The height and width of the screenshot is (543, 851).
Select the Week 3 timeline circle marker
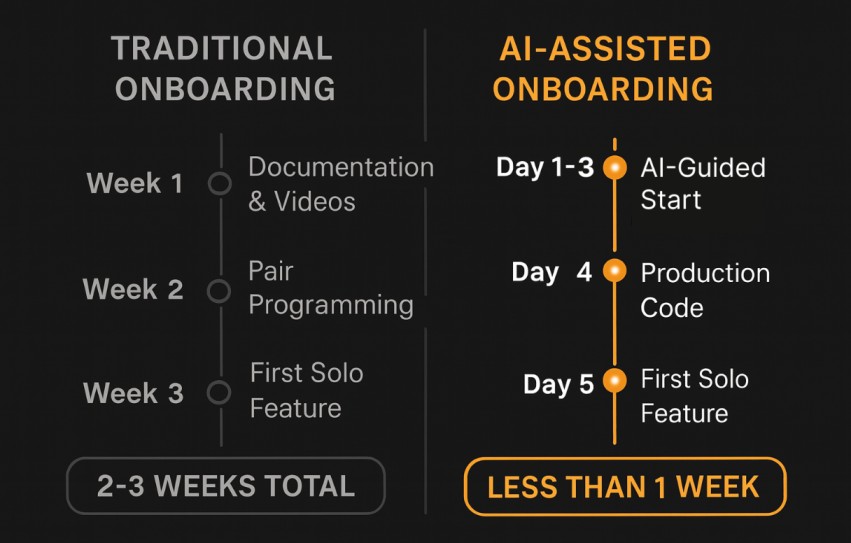click(219, 393)
